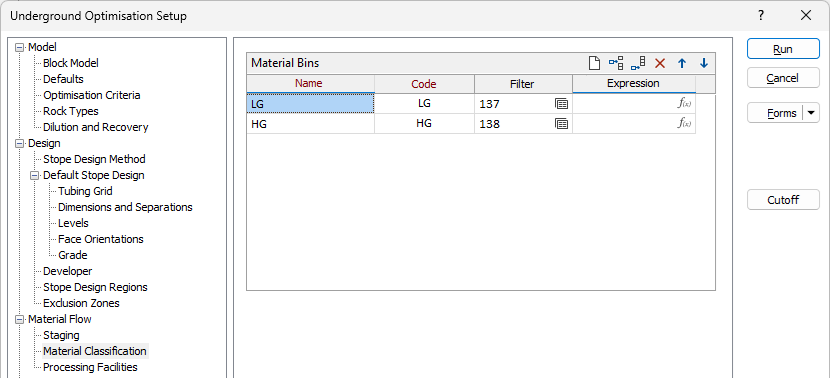
Task: Move row up with the blue up arrow
Action: tap(682, 64)
